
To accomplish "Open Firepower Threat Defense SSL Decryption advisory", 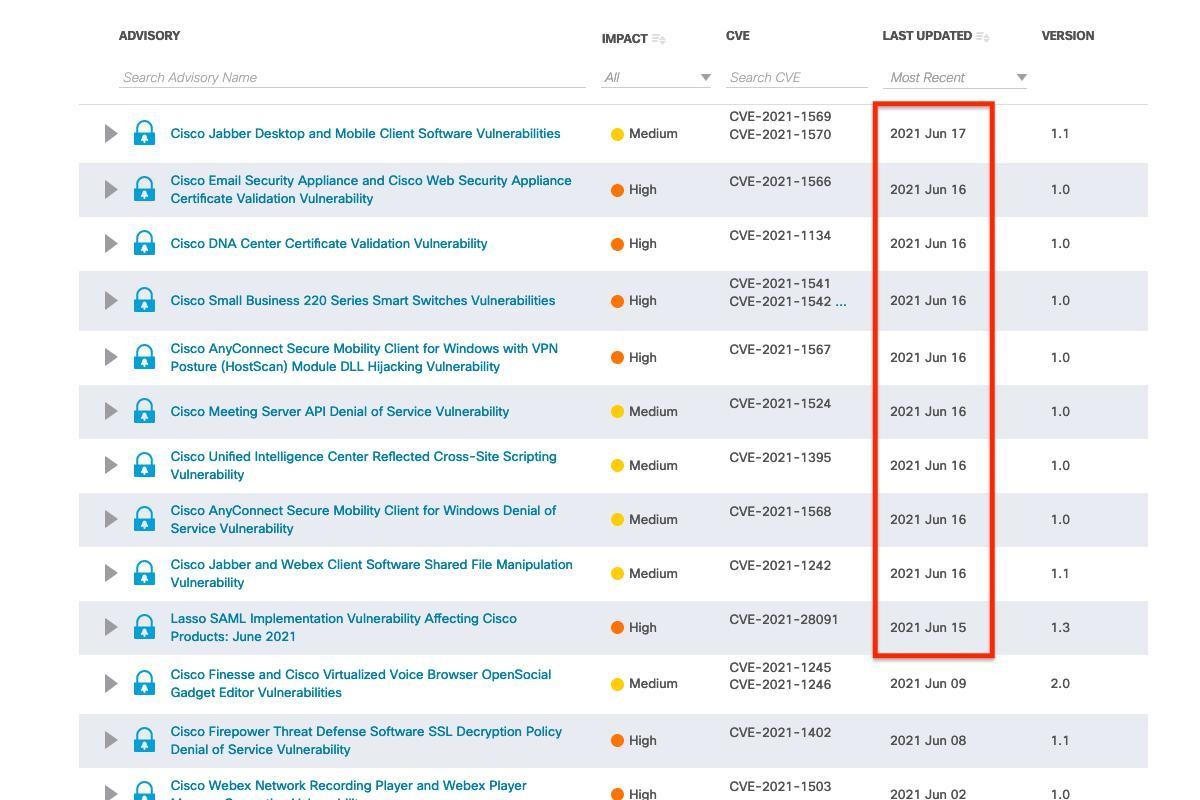I will pos(366,740).
